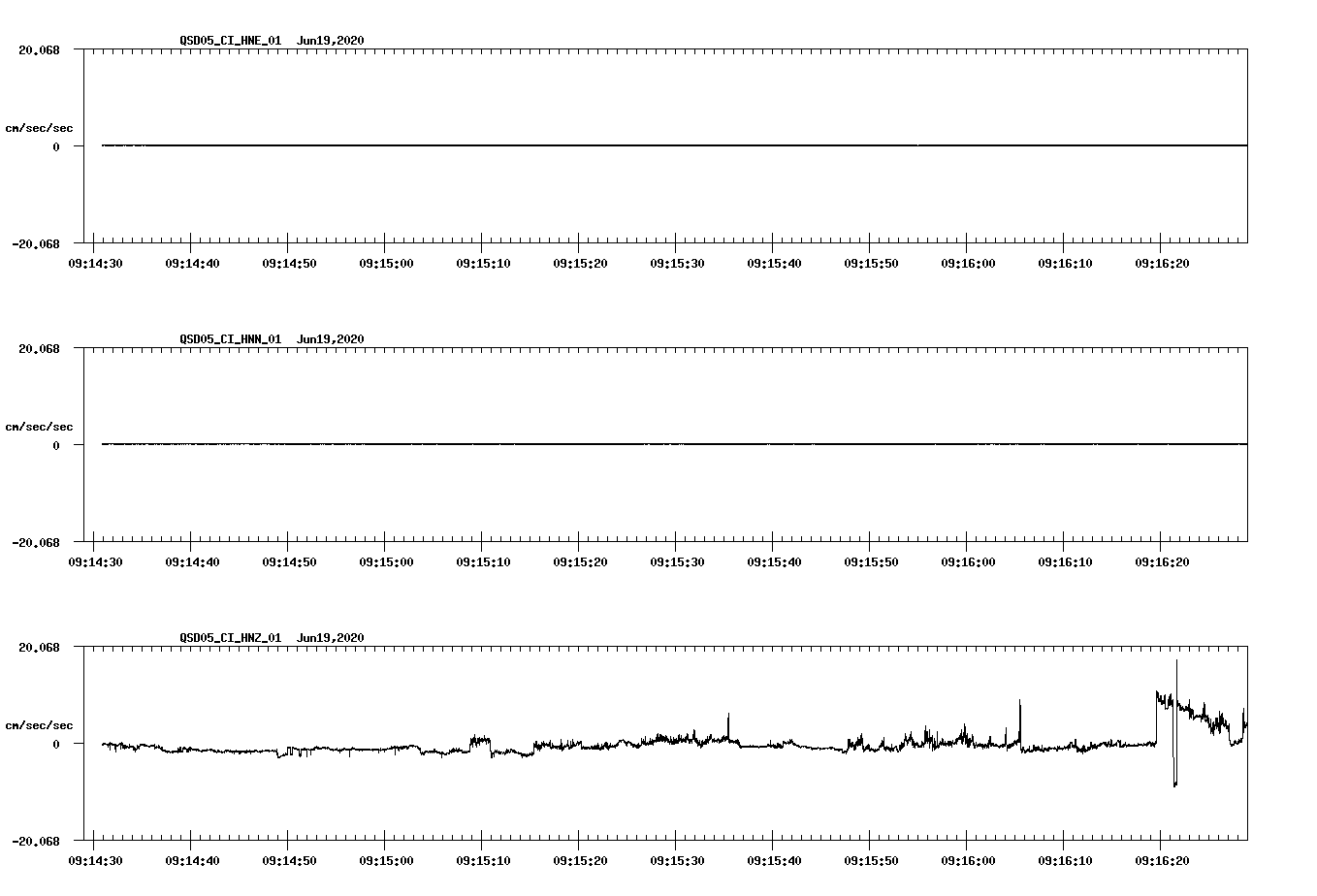Click the cm/sec/sec unit label of HNN plot
Viewport: 1317px width, 896px height.
tap(39, 427)
